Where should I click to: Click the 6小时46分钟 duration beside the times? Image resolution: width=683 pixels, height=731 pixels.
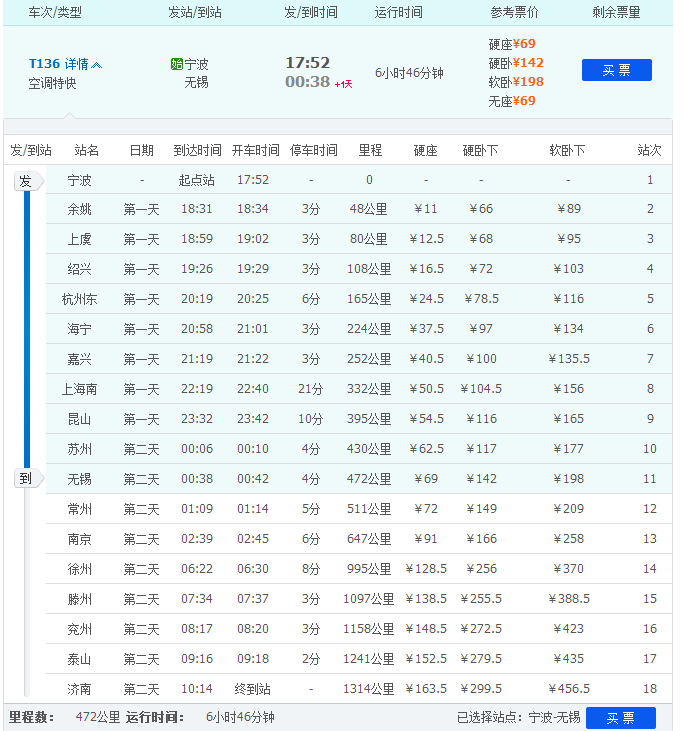[409, 73]
